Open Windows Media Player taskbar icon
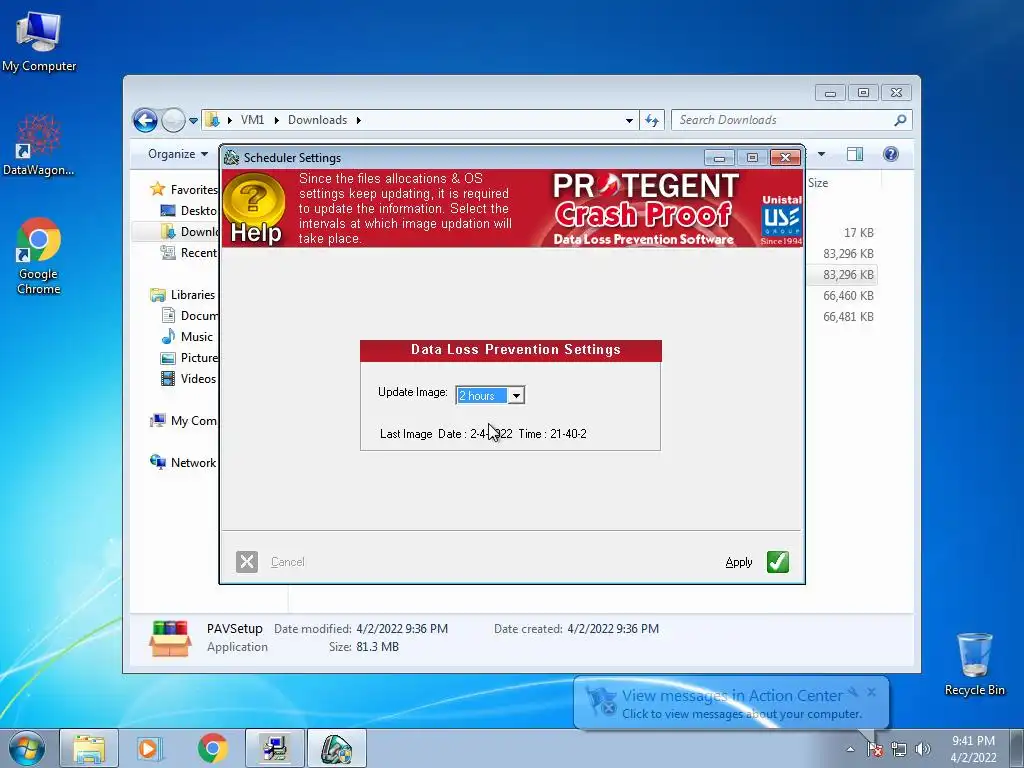The height and width of the screenshot is (768, 1024). tap(149, 748)
